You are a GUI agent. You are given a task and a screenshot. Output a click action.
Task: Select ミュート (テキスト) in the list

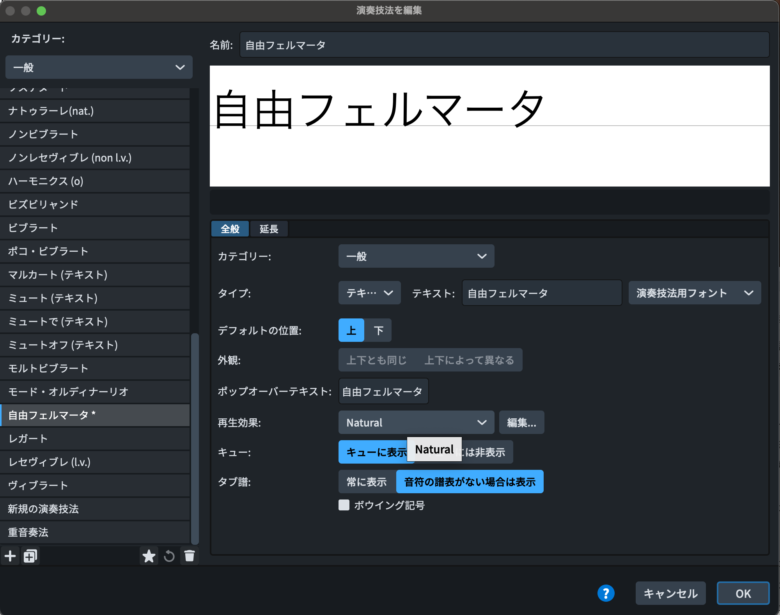click(x=95, y=298)
